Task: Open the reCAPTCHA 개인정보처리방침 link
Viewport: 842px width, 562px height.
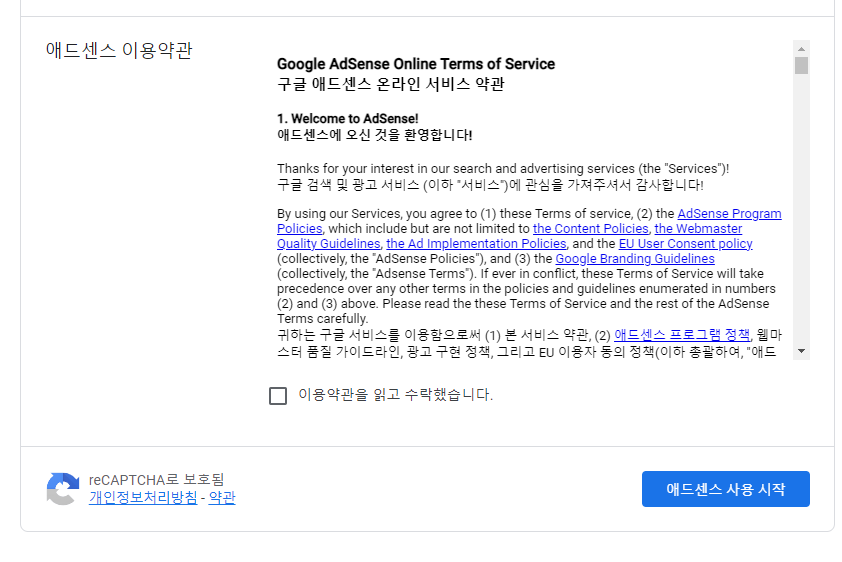Action: point(143,498)
